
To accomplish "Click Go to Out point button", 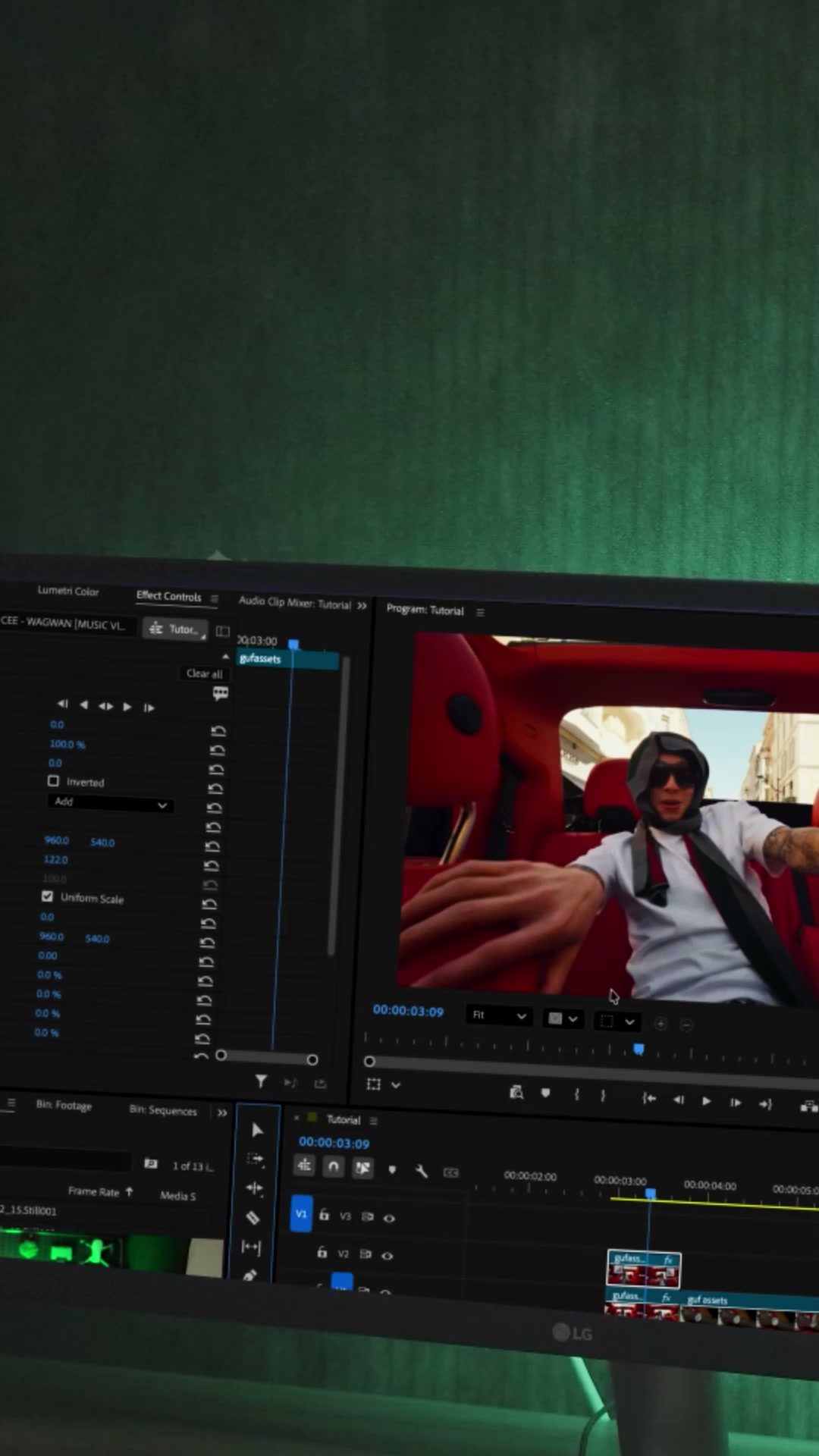I will pyautogui.click(x=765, y=1103).
